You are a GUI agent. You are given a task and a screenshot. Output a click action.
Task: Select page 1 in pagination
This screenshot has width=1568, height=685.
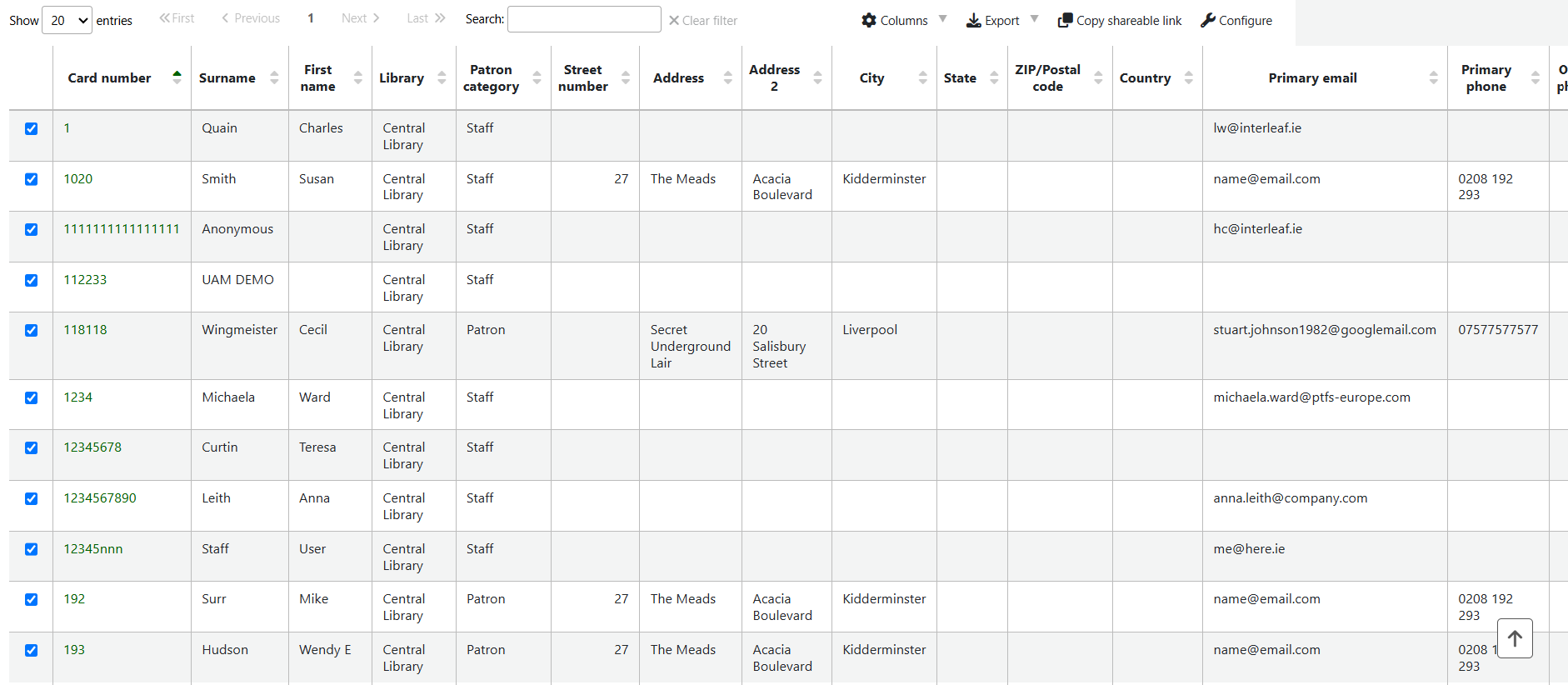point(311,18)
